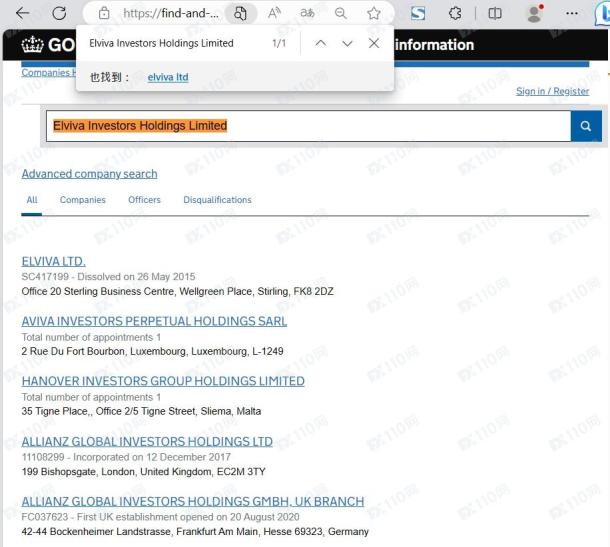Screen dimensions: 610x547
Task: Open the Companies House link
Action: (x=49, y=73)
